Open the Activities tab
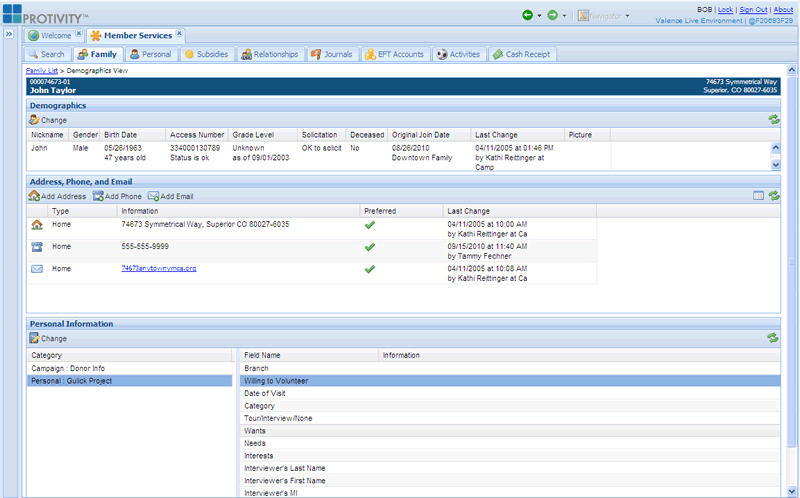 [x=458, y=54]
